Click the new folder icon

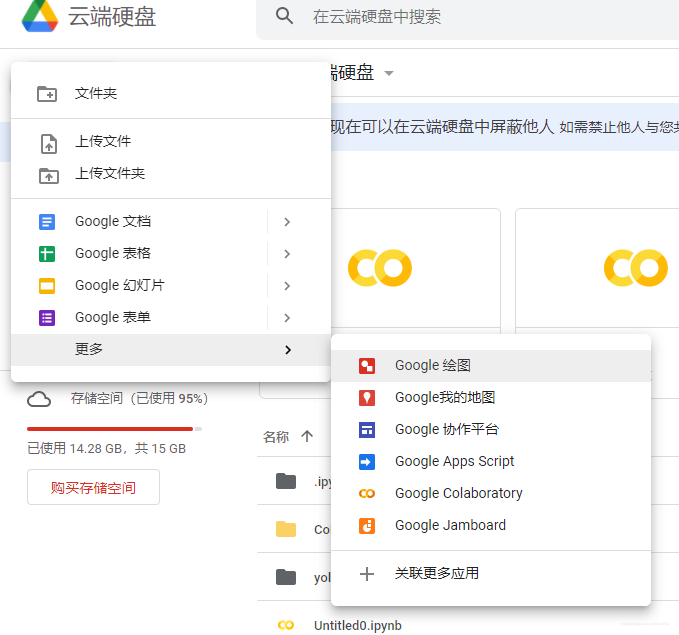[x=47, y=94]
